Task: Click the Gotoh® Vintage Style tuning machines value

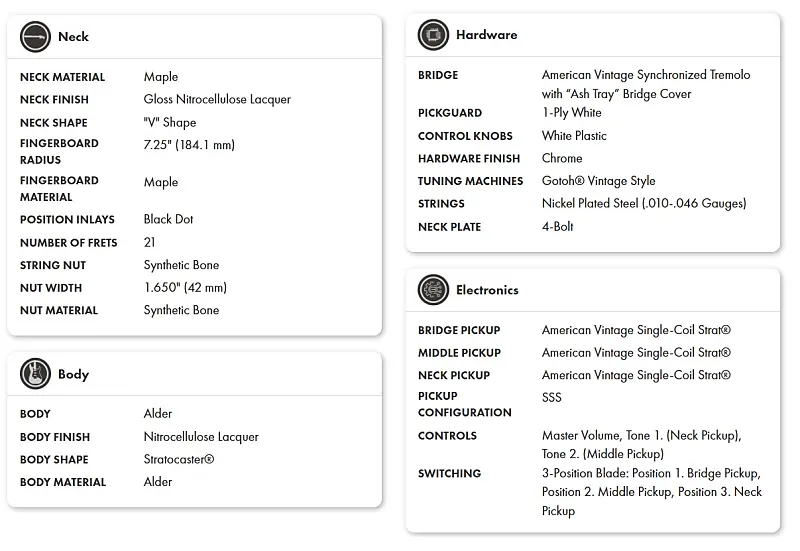Action: pos(598,181)
